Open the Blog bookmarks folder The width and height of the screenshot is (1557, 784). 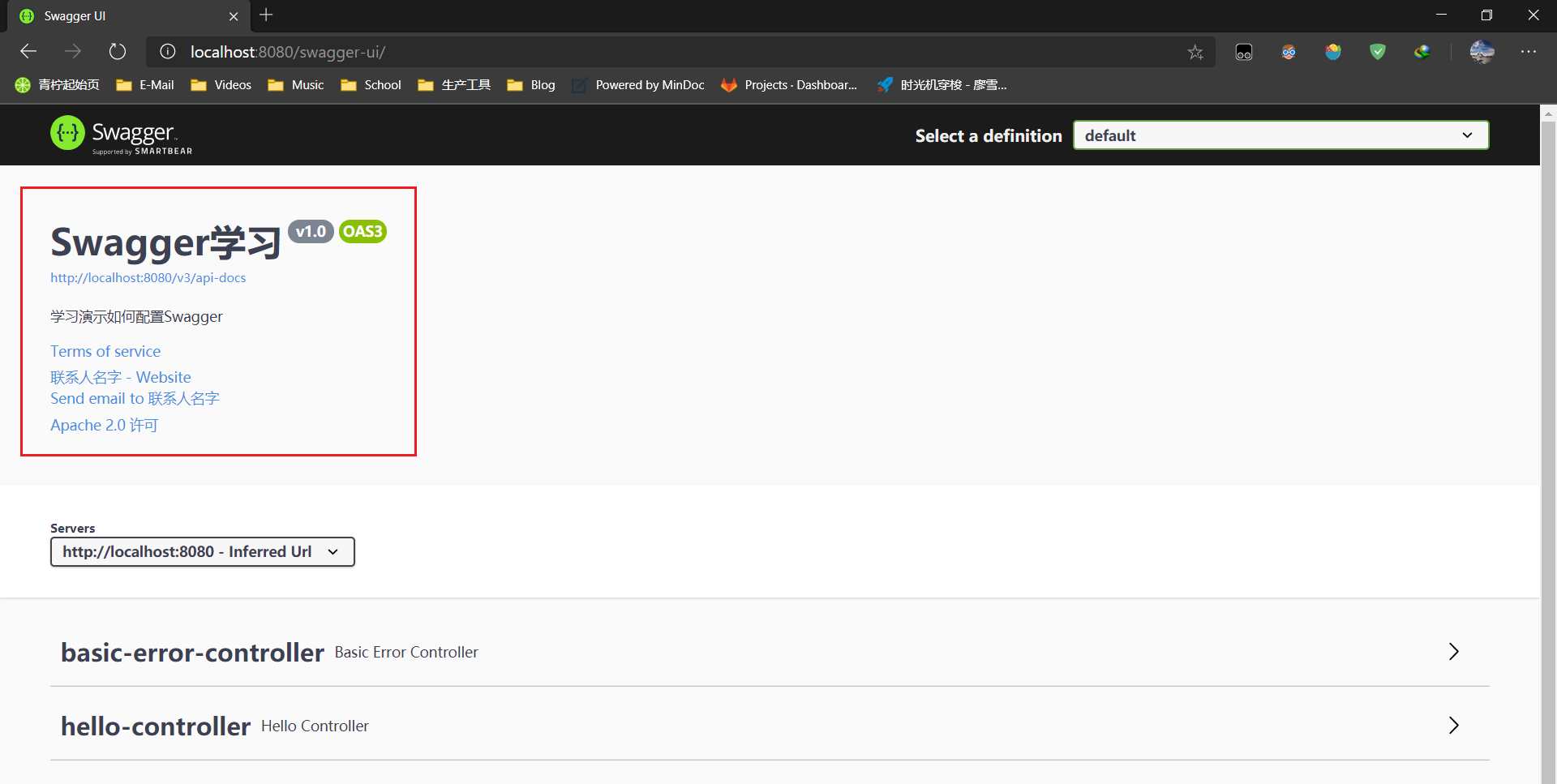pyautogui.click(x=531, y=85)
